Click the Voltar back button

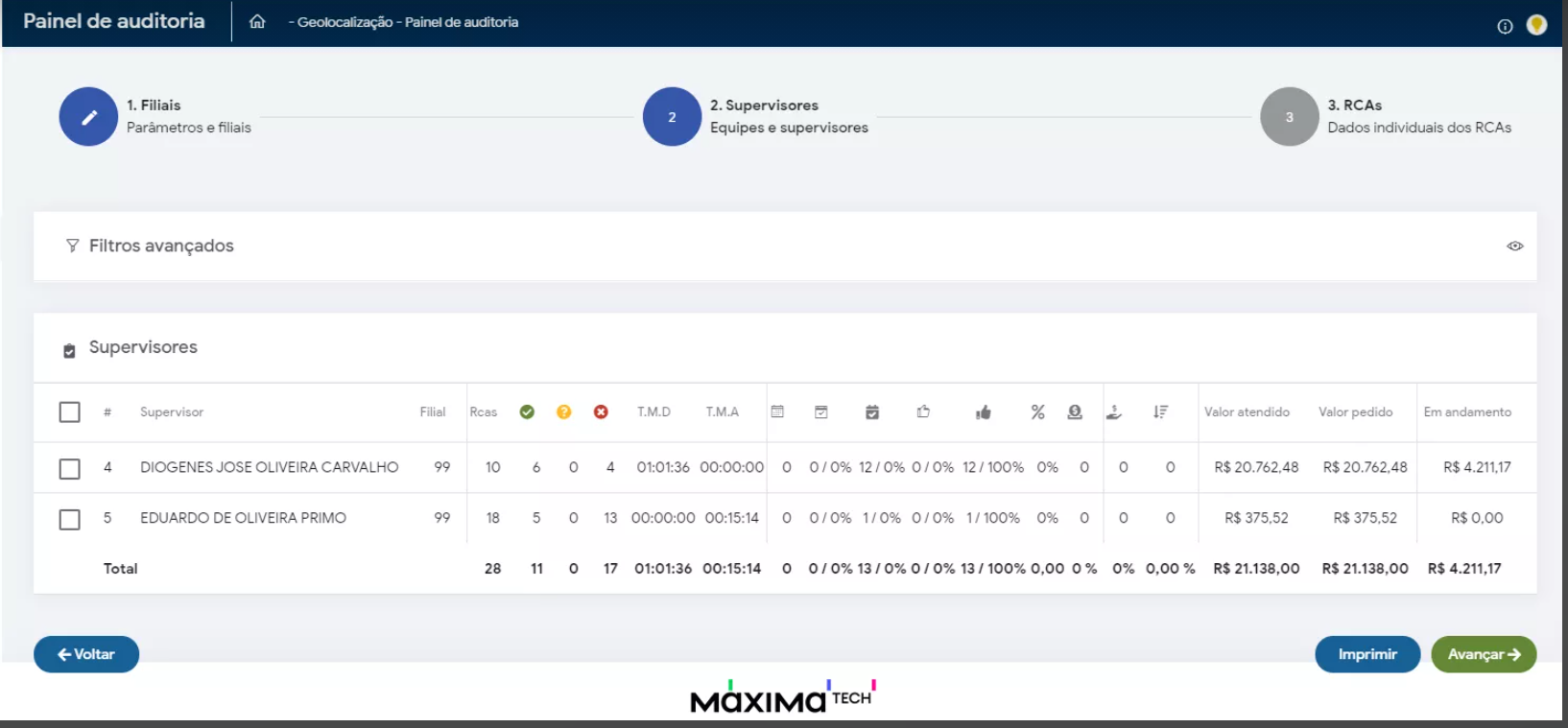click(x=86, y=654)
